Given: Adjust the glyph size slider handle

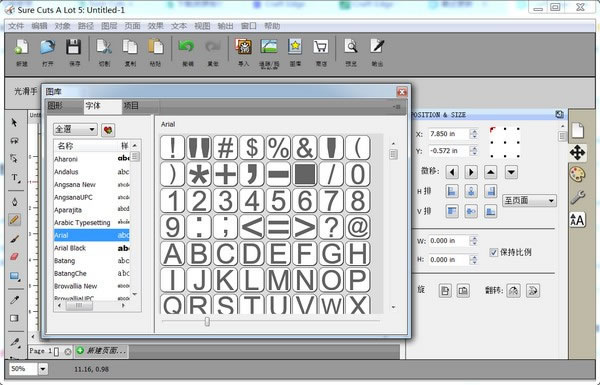Looking at the screenshot, I should pyautogui.click(x=207, y=321).
